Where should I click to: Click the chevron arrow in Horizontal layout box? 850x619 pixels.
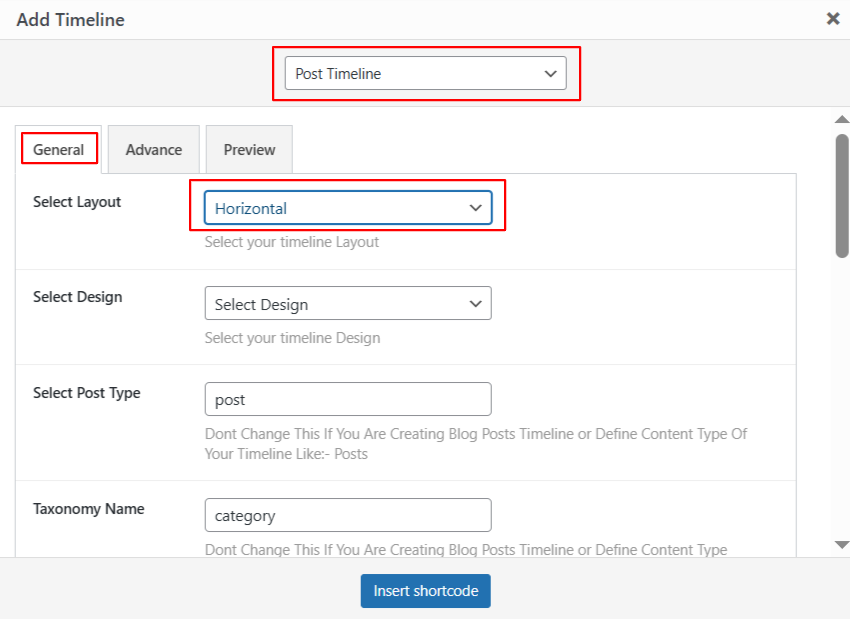[475, 208]
